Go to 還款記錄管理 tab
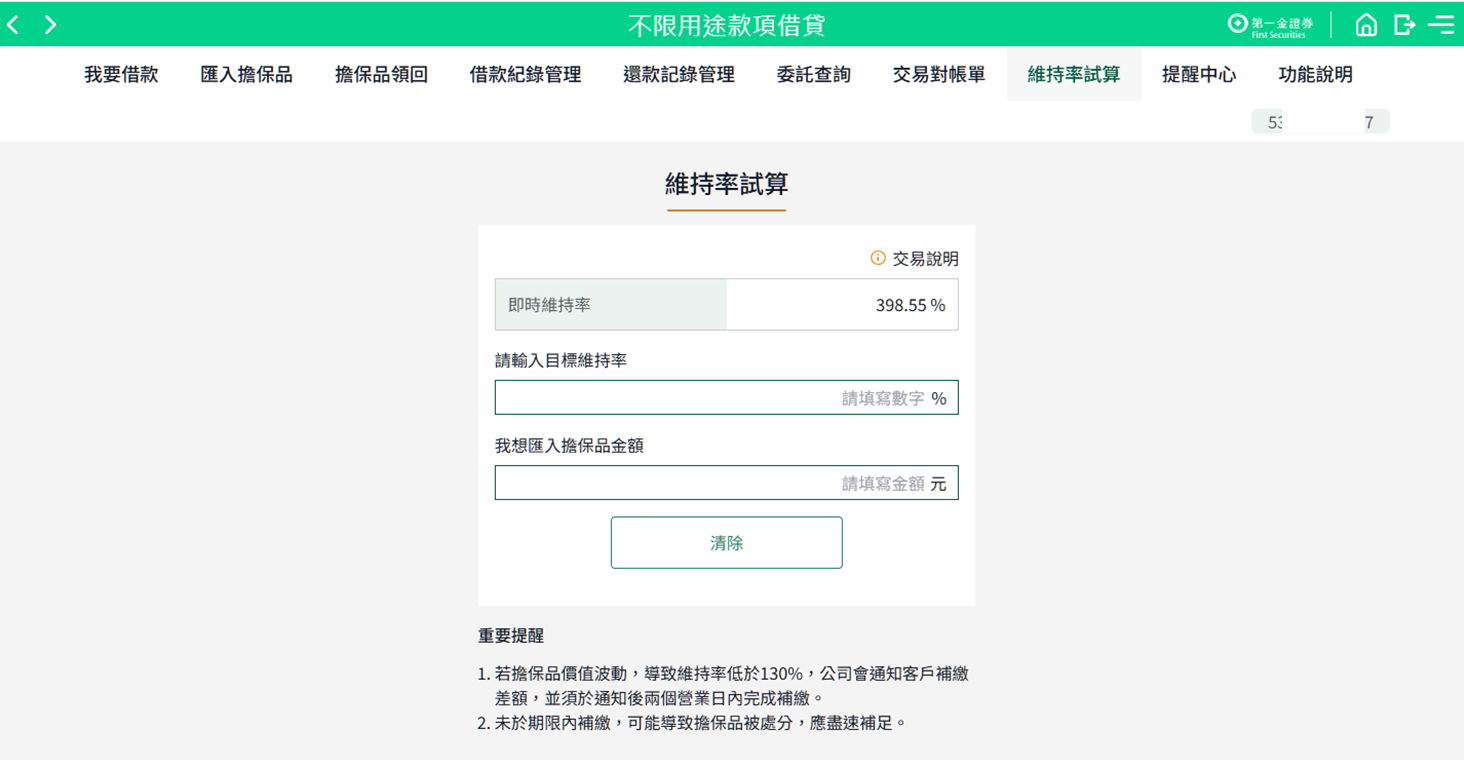1464x760 pixels. tap(679, 75)
